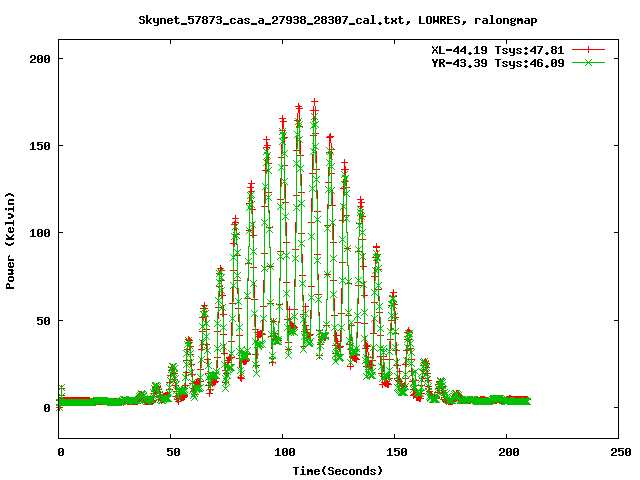The width and height of the screenshot is (640, 480).
Task: Click the y-axis tick label 200
Action: 40,59
